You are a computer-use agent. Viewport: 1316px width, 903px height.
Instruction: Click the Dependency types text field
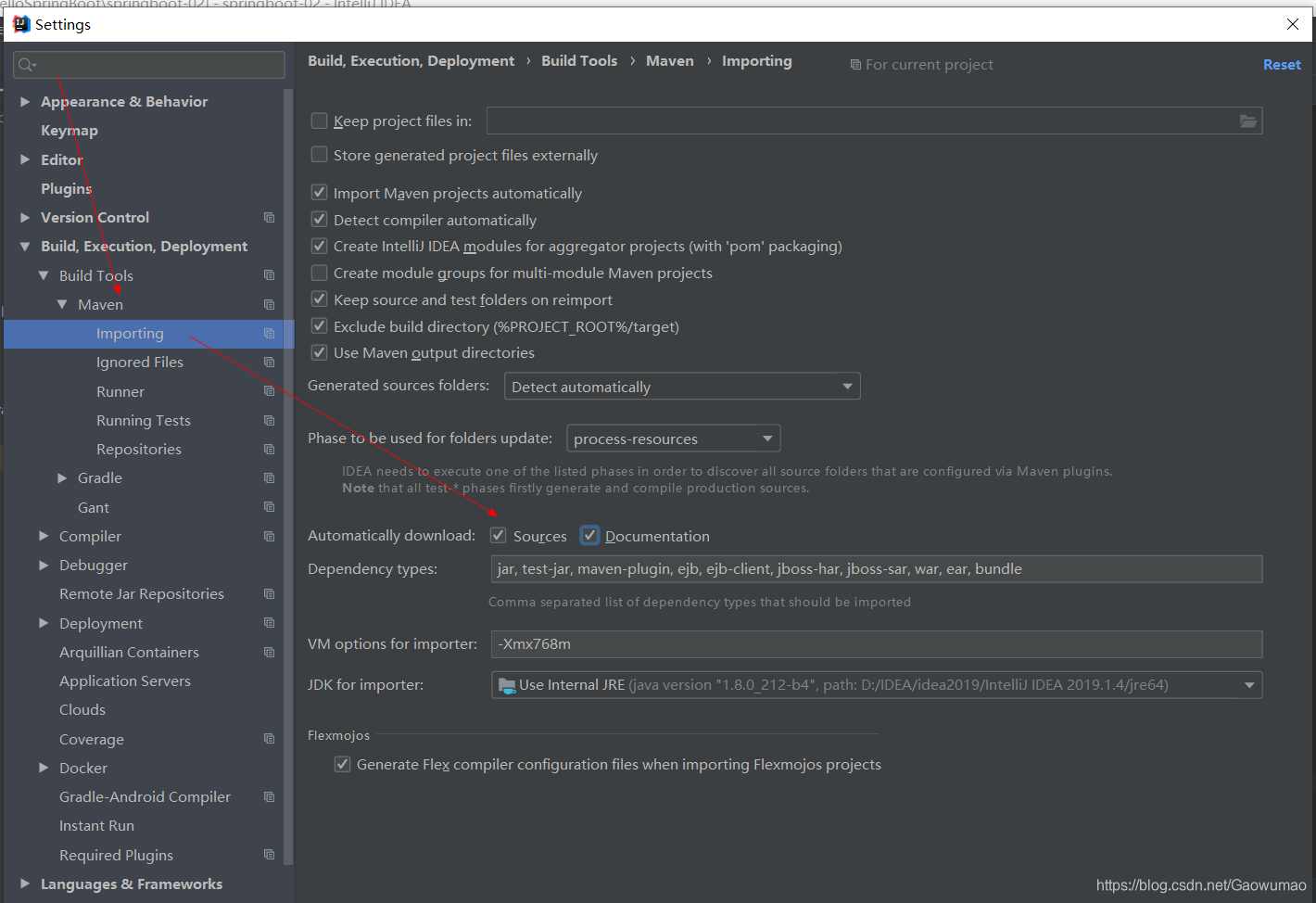(877, 569)
